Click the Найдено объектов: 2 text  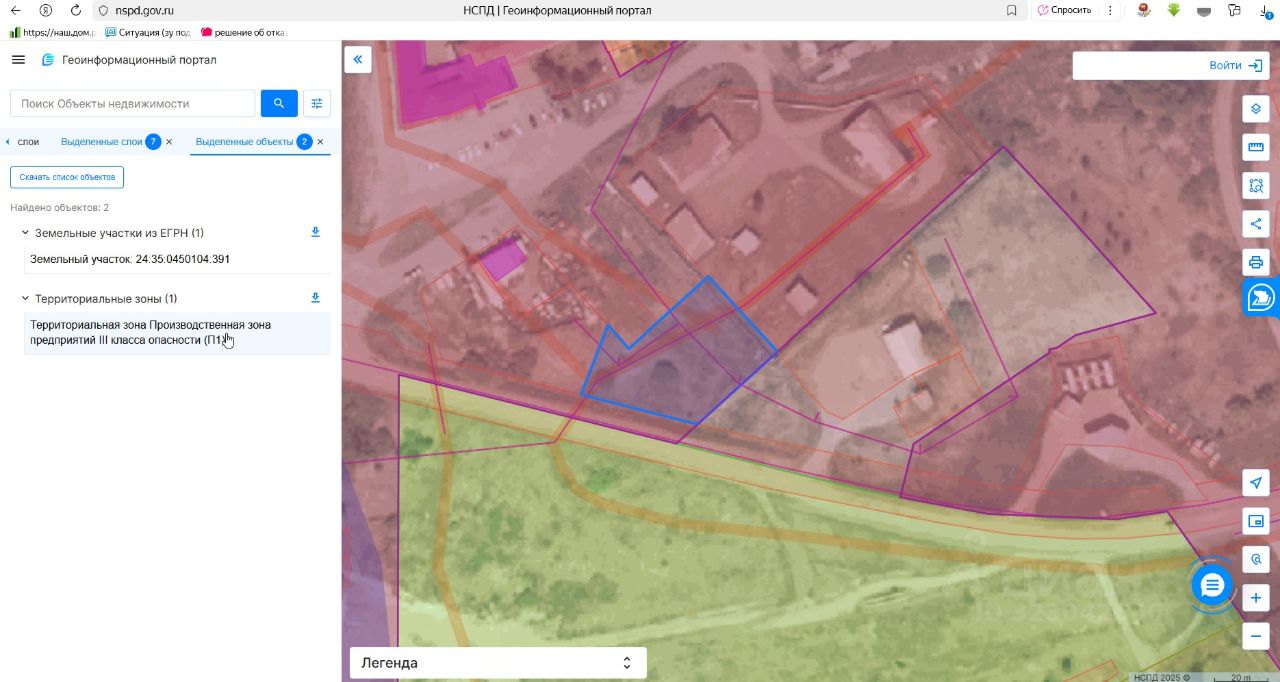[59, 207]
